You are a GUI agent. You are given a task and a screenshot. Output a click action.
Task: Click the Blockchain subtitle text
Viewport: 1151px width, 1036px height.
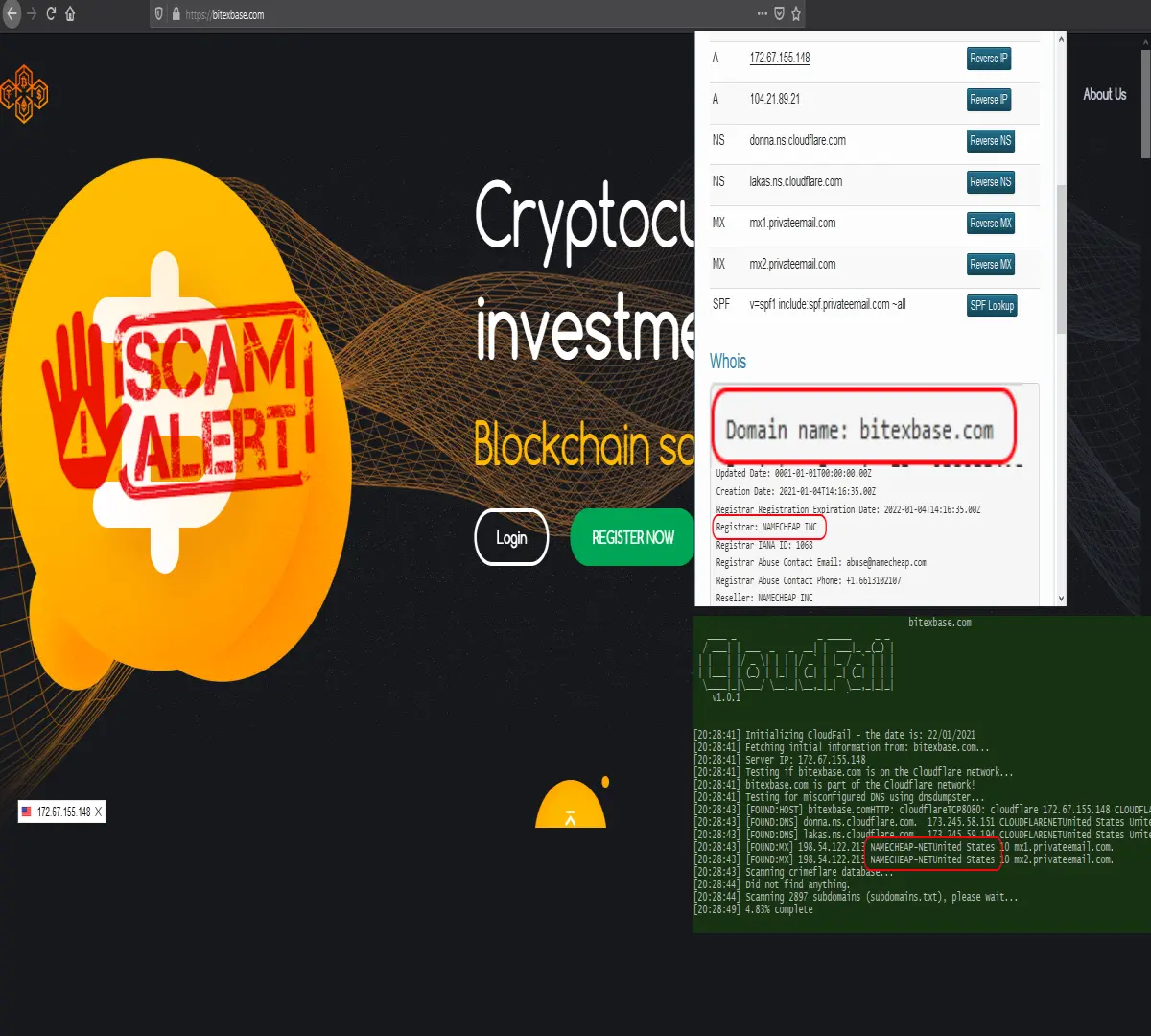[x=584, y=445]
